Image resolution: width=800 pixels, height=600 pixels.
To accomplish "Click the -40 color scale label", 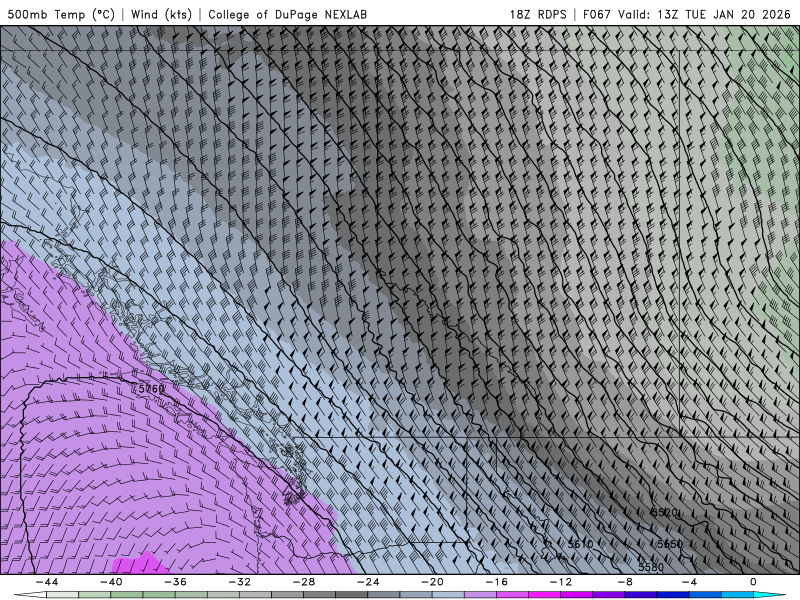I will [111, 582].
